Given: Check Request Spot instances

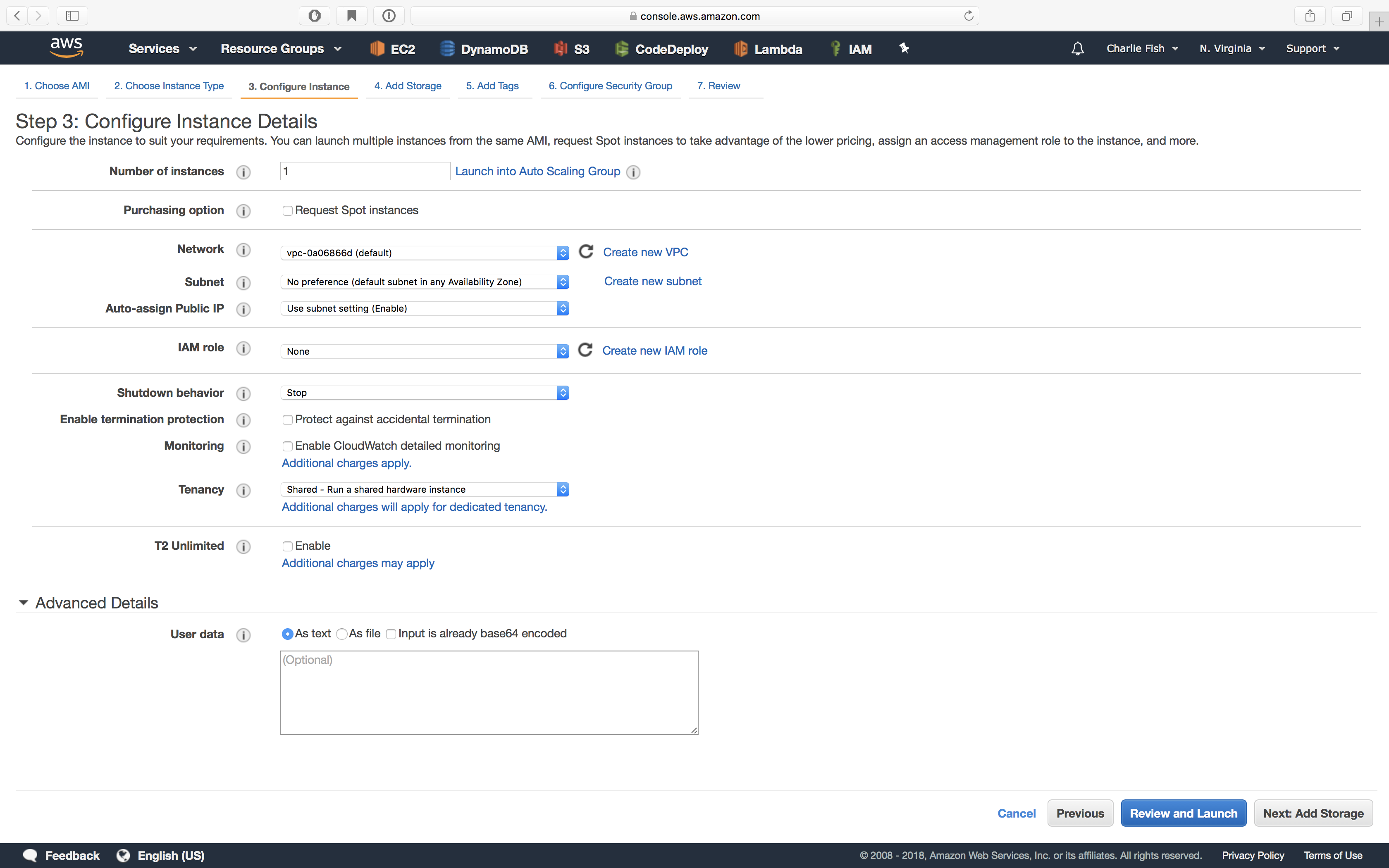Looking at the screenshot, I should (x=288, y=210).
